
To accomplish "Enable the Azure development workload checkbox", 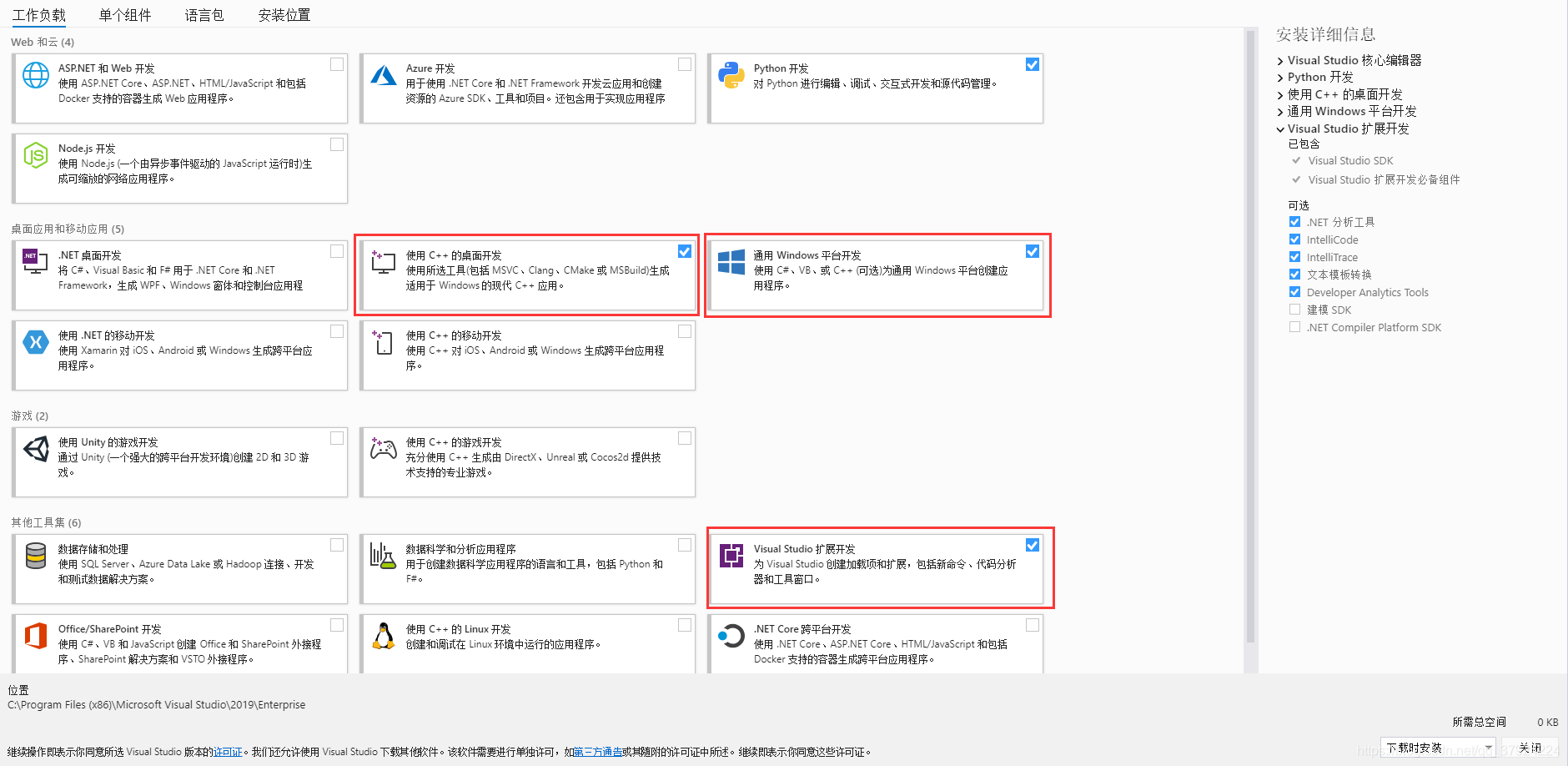I will coord(685,64).
